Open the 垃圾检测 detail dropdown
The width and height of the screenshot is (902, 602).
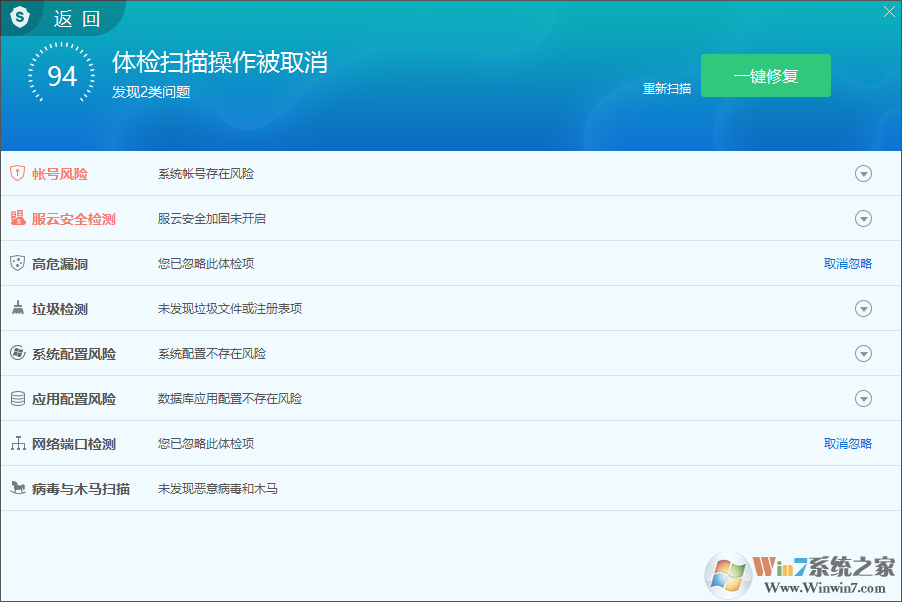863,308
